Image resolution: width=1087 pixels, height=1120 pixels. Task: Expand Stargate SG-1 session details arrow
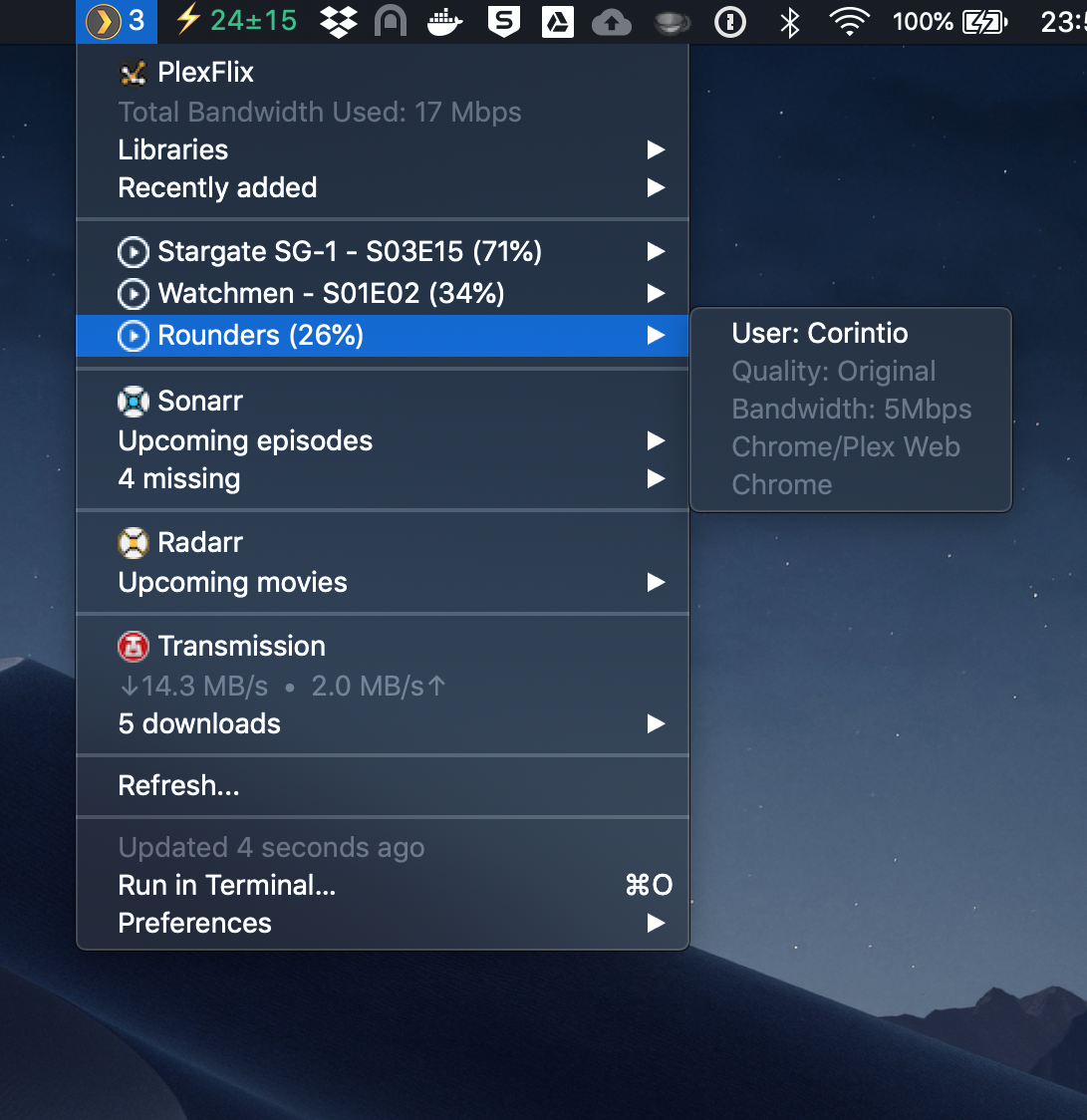pyautogui.click(x=656, y=251)
